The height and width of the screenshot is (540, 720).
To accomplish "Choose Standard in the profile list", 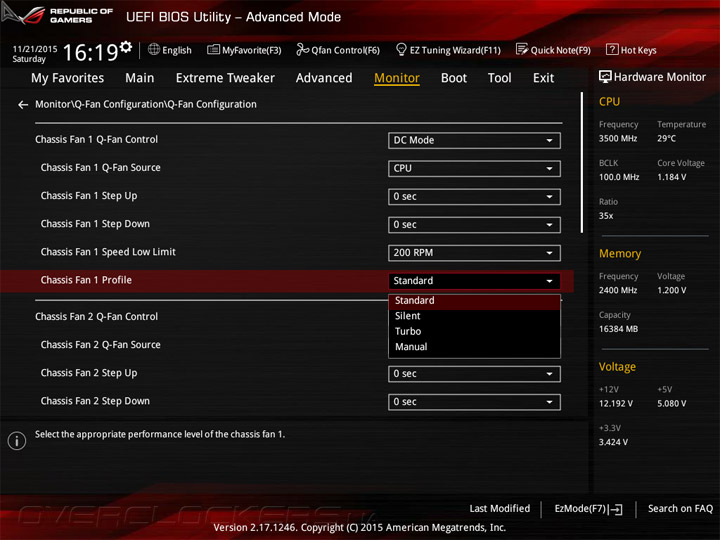I will (x=474, y=301).
